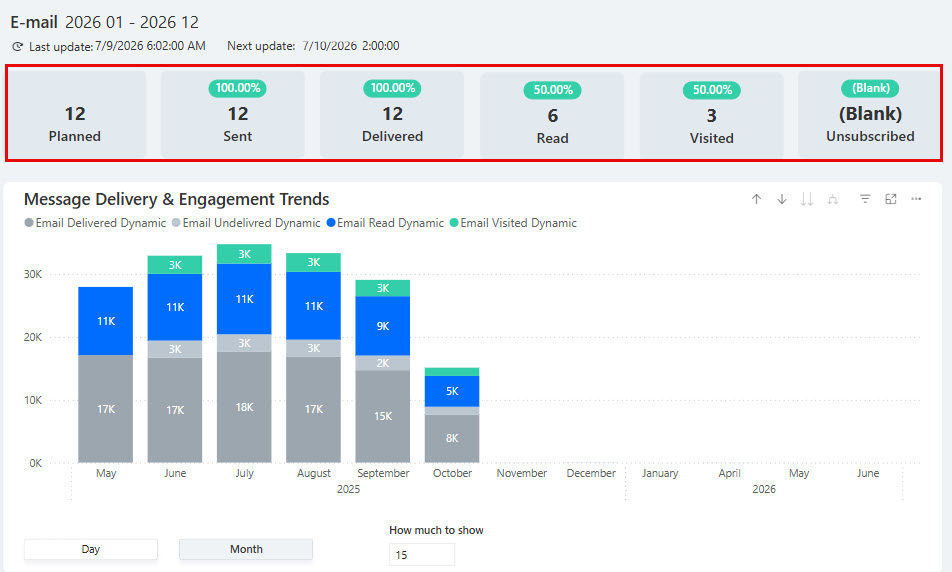952x572 pixels.
Task: Click the drill up arrow icon
Action: (756, 199)
